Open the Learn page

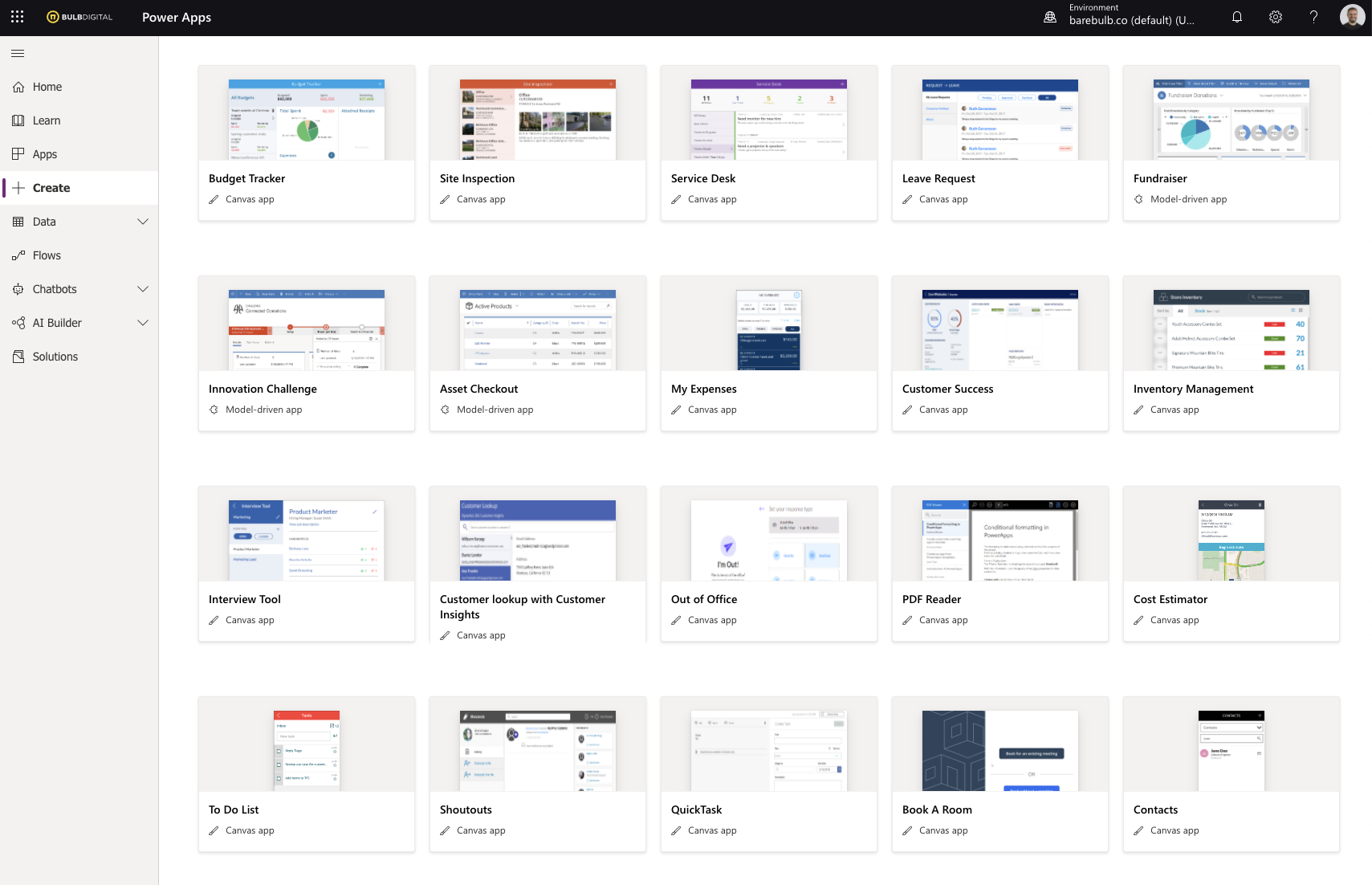47,120
